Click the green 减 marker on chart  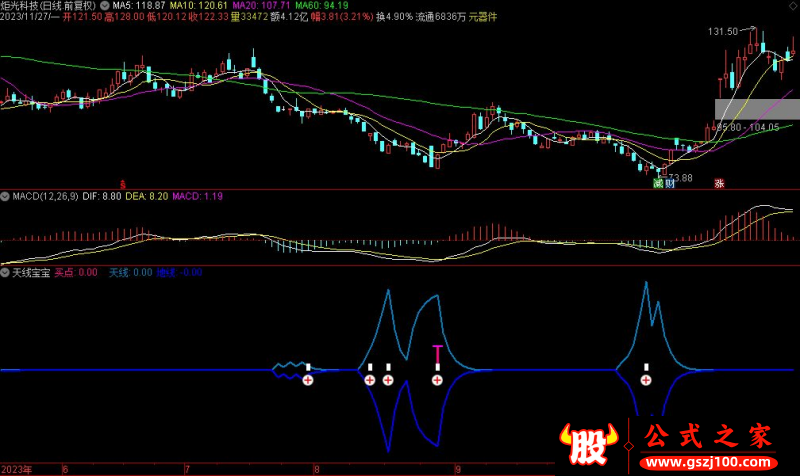[657, 184]
